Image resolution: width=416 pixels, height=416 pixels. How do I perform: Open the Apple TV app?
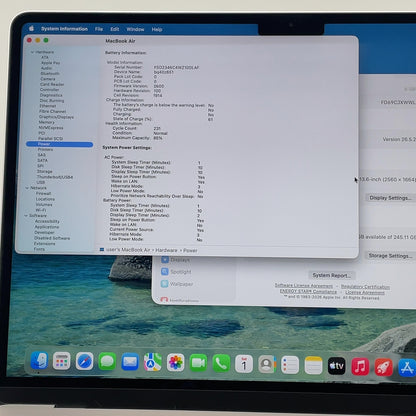(x=337, y=366)
